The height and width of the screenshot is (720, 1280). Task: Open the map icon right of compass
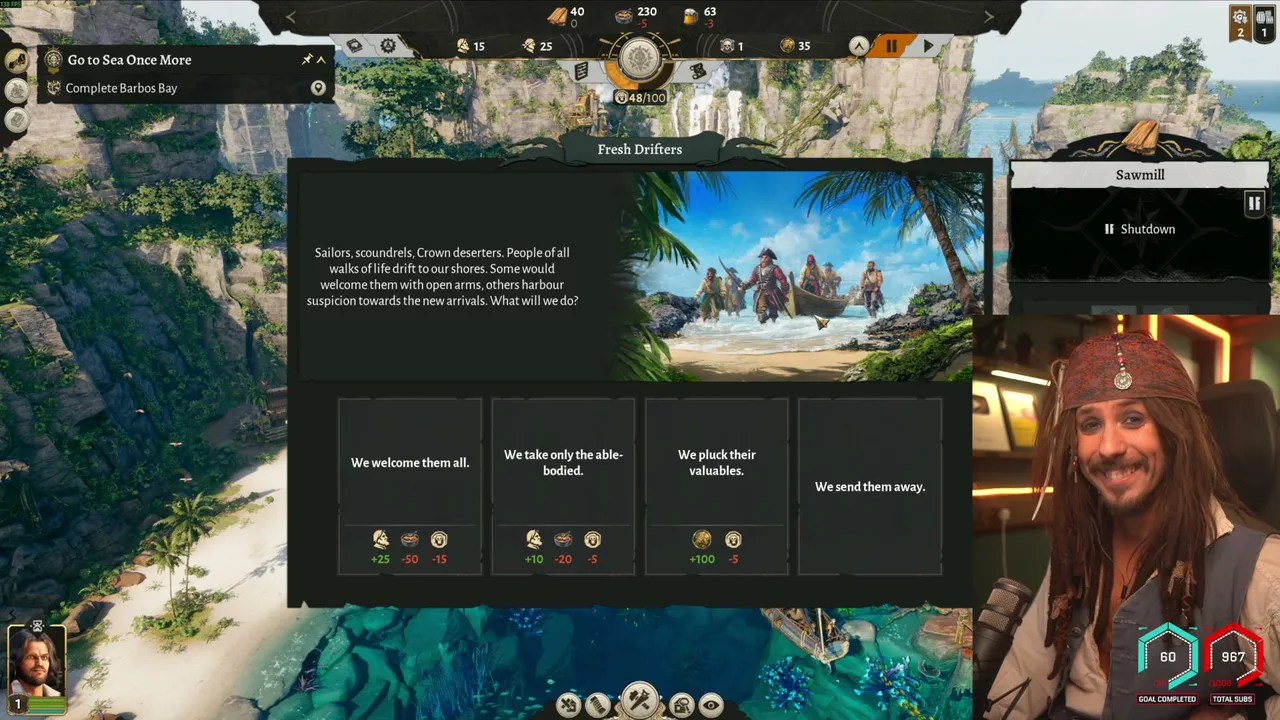pos(697,70)
